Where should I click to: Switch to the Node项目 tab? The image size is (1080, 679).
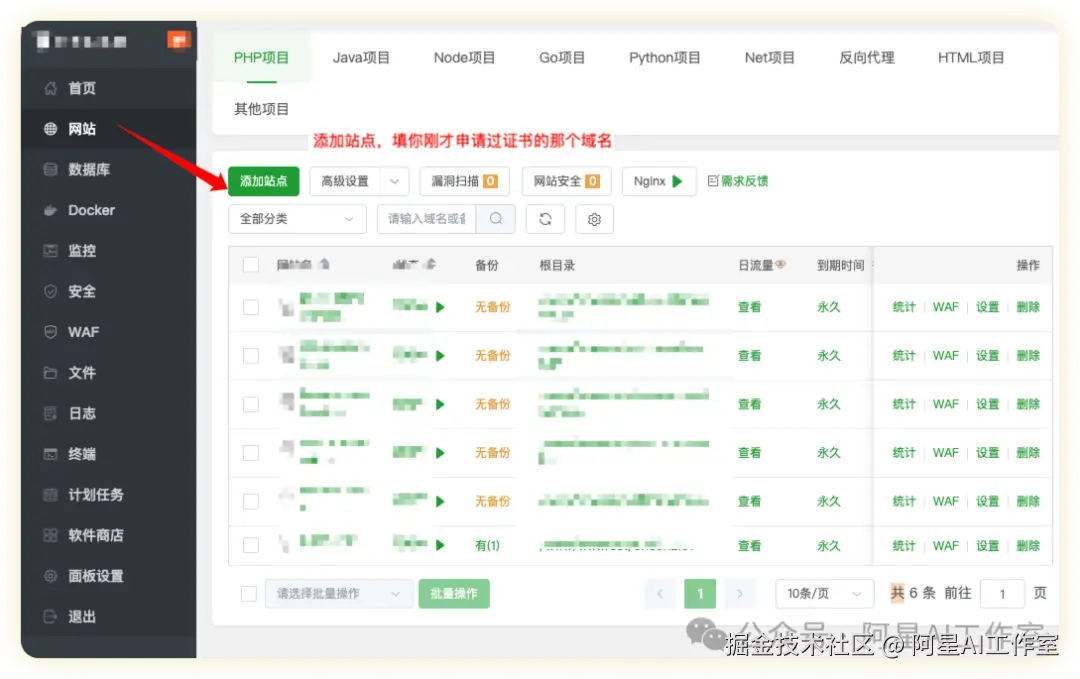465,58
